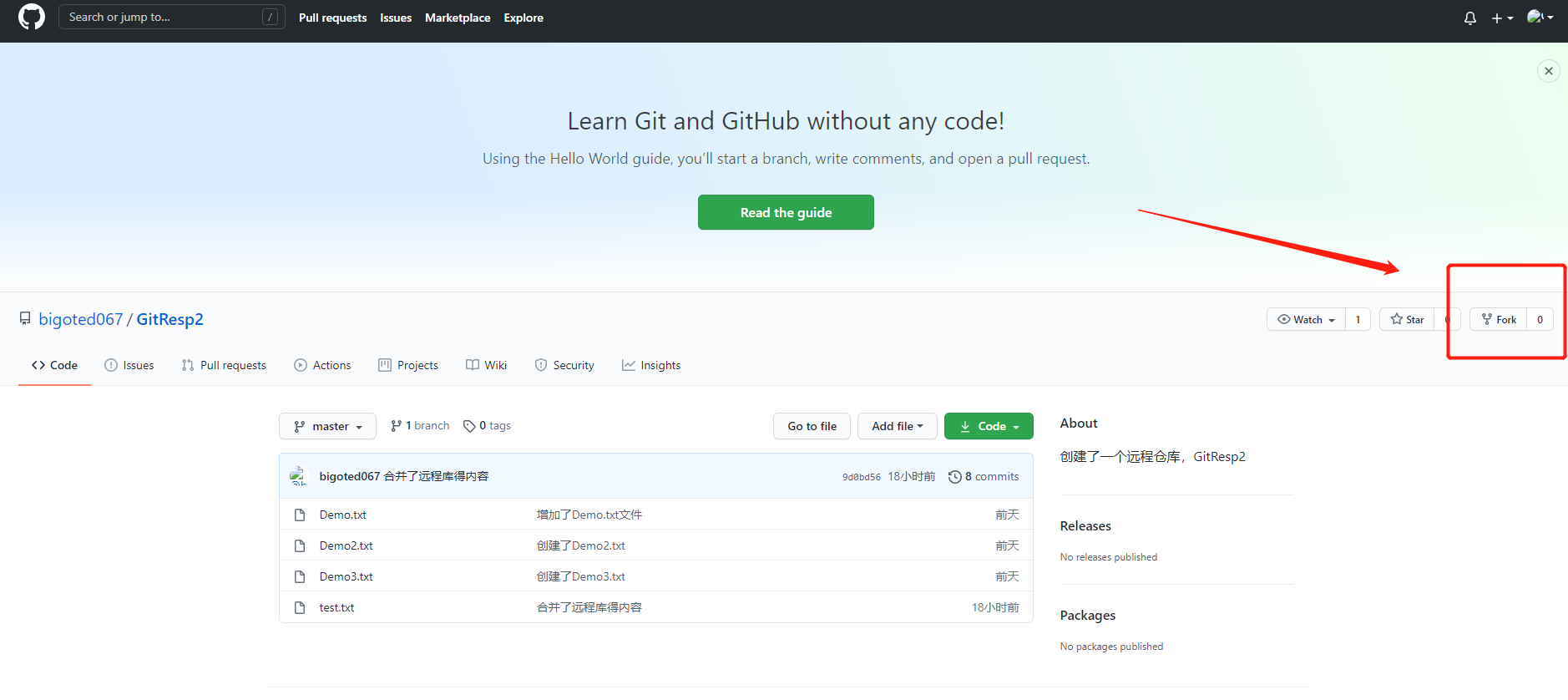Expand the Add file dropdown
1568x700 pixels.
898,426
